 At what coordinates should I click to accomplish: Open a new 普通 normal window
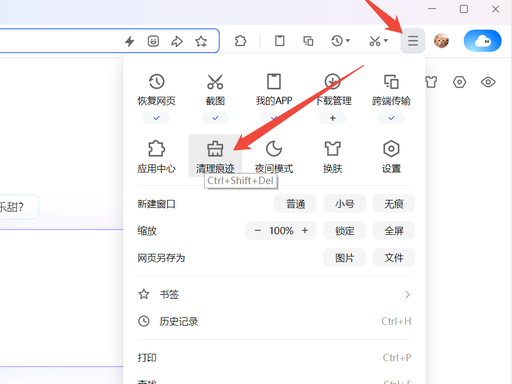tap(295, 204)
